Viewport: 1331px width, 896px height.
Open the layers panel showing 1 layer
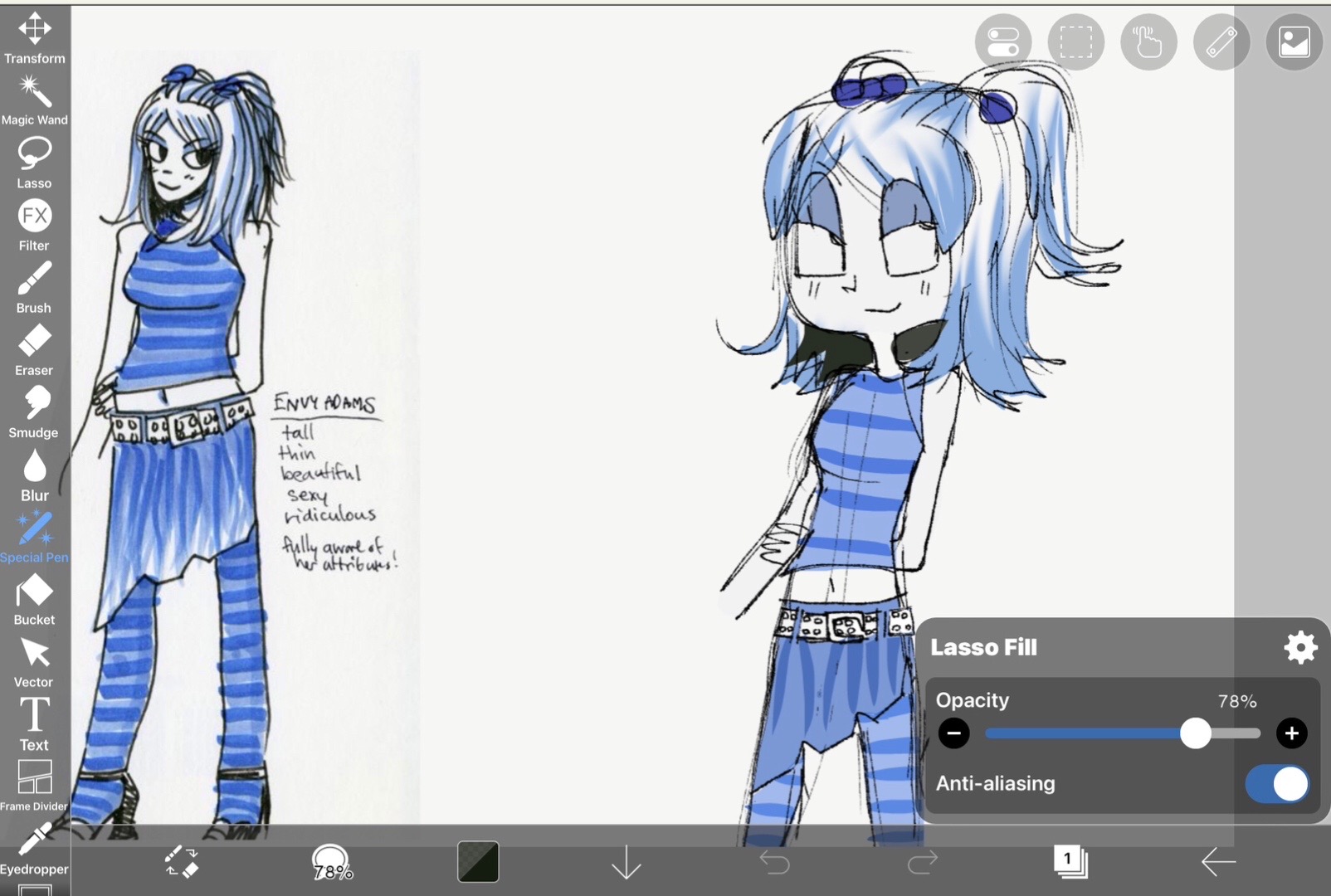click(x=1070, y=861)
